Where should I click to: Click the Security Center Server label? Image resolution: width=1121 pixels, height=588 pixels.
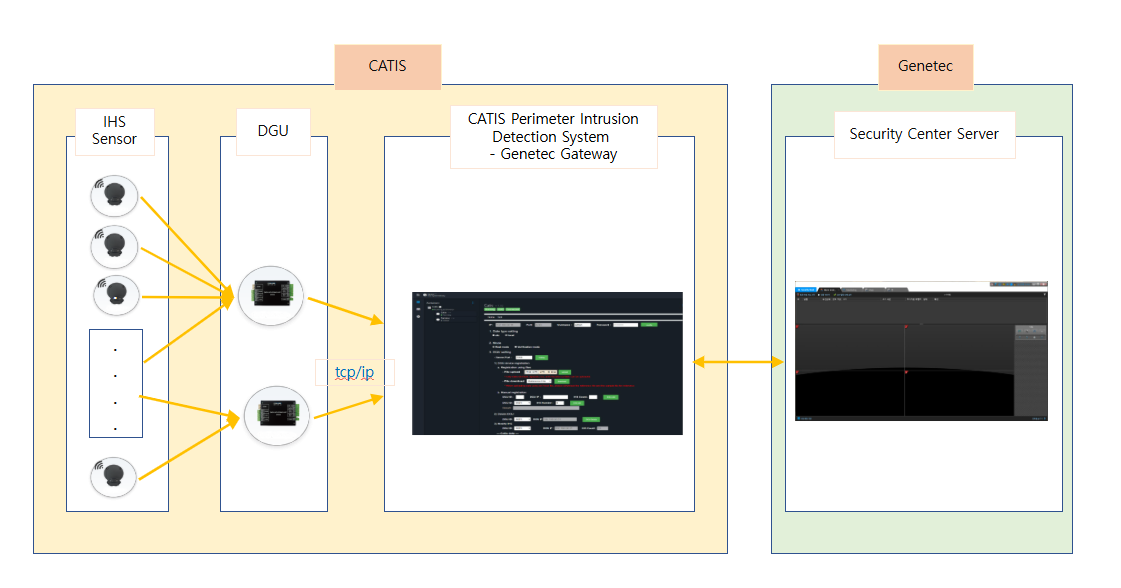(924, 134)
